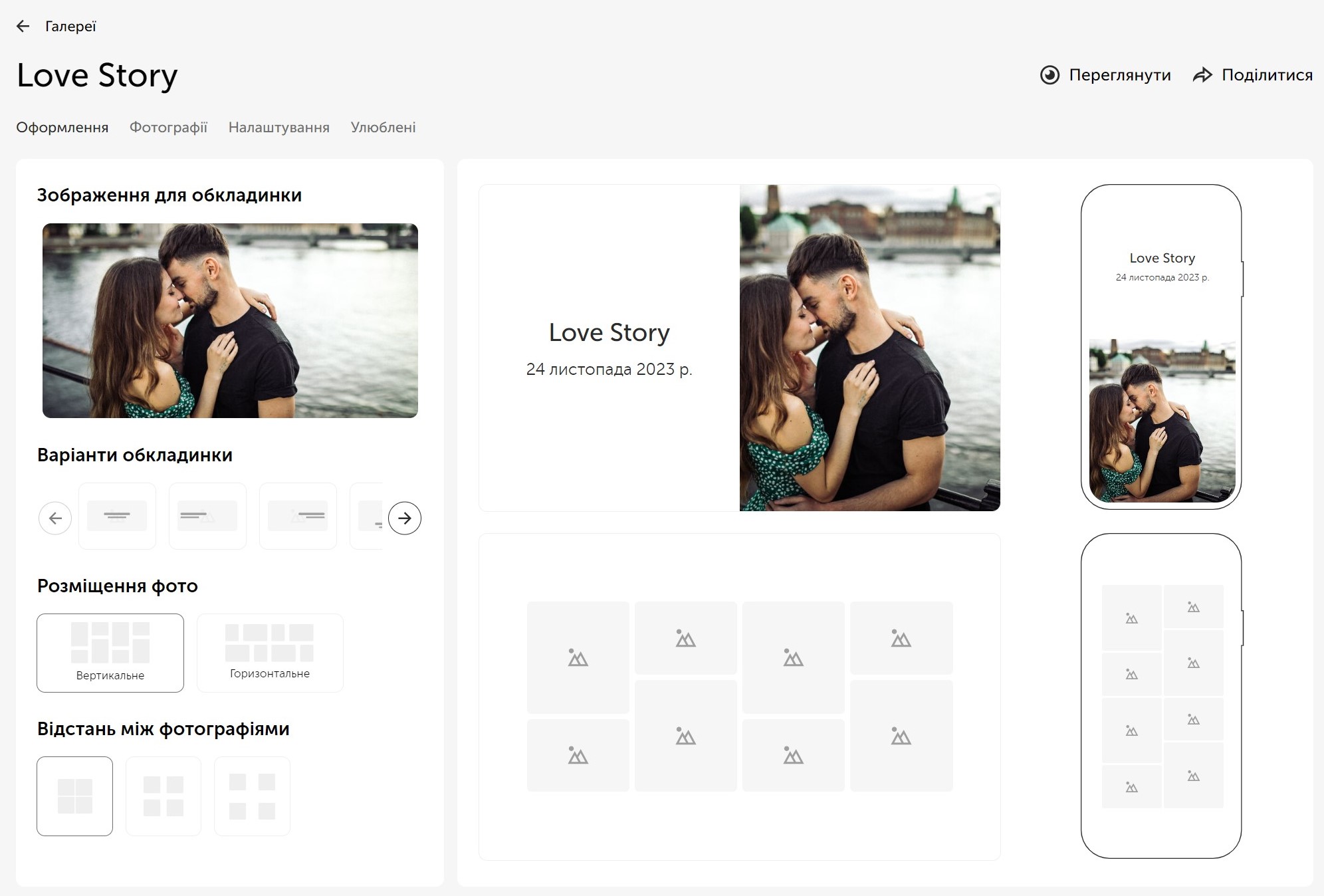This screenshot has height=896, width=1324.
Task: Switch to the Налаштування tab
Action: [x=278, y=127]
